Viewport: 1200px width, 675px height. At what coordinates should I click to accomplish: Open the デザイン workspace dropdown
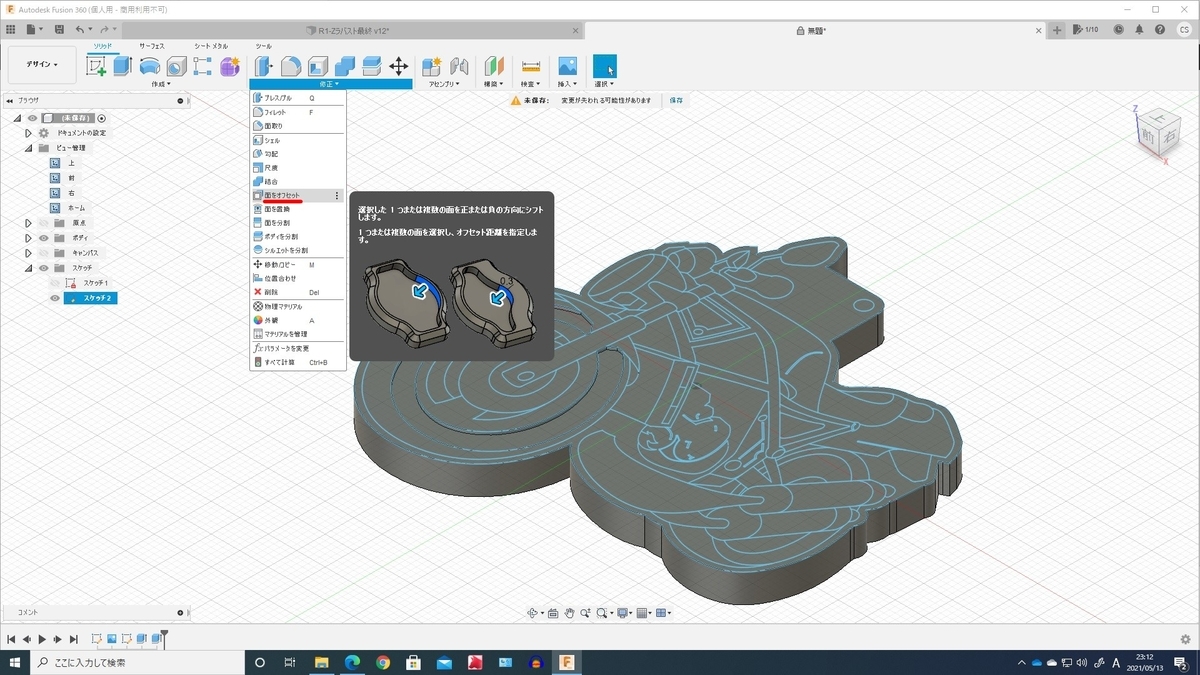pos(42,65)
